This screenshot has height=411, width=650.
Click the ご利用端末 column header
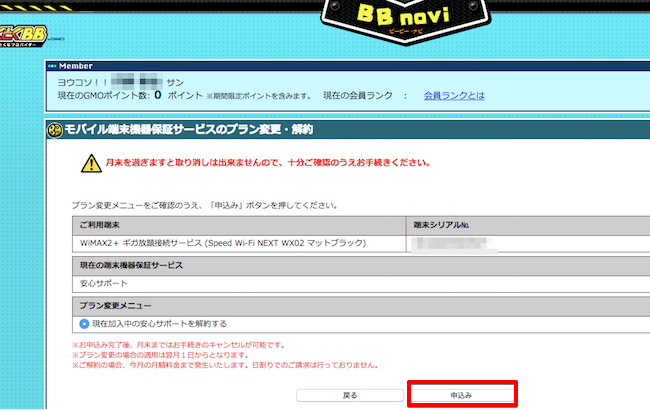[101, 224]
